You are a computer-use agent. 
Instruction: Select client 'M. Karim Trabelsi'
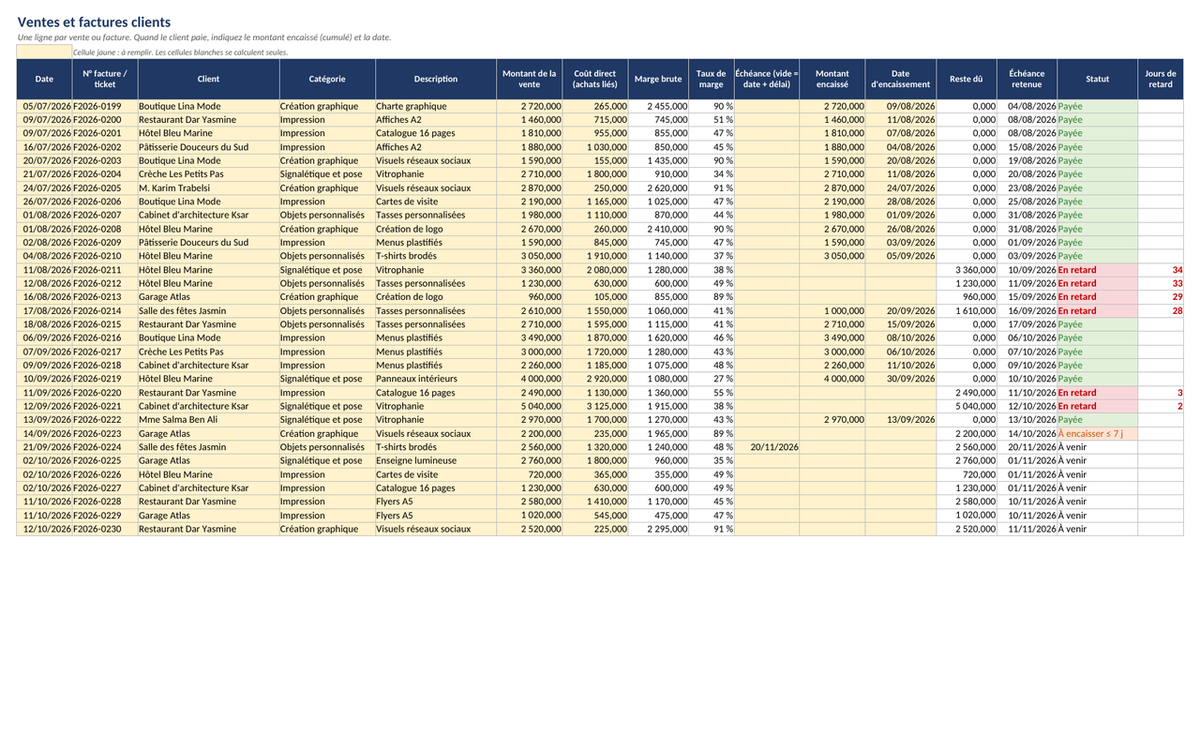coord(208,188)
